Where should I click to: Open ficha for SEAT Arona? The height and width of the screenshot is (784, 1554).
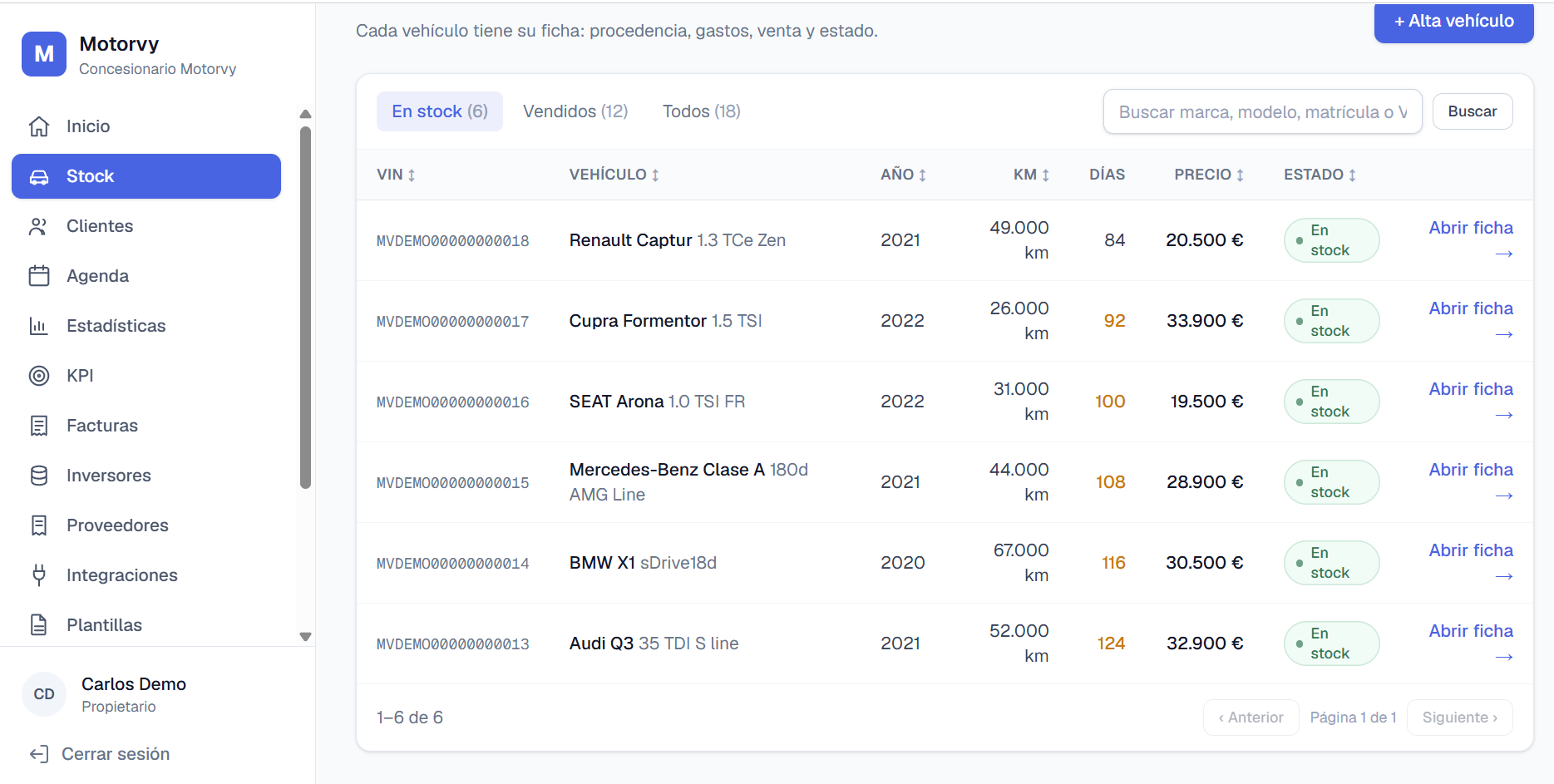(x=1471, y=402)
